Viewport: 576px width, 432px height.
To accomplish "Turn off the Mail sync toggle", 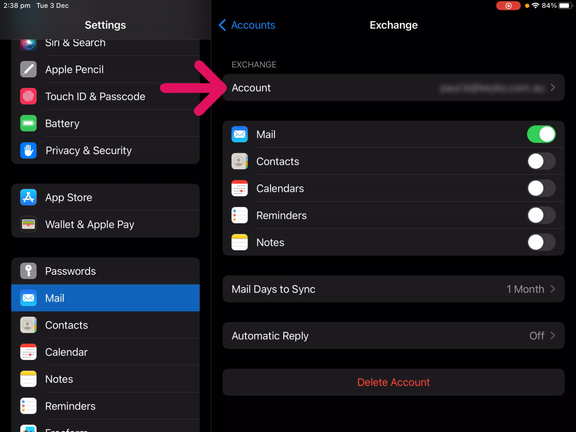I will click(x=541, y=134).
